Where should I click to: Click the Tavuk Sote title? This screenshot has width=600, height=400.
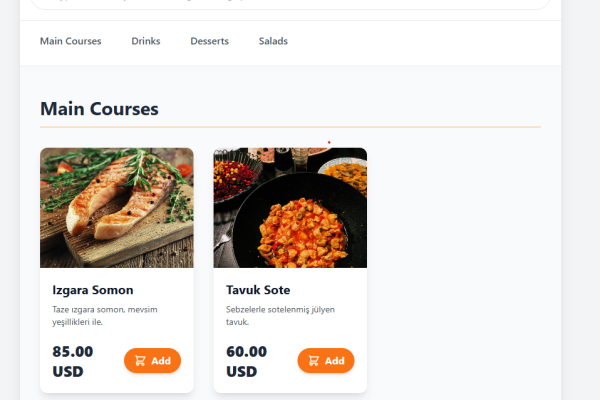[258, 290]
